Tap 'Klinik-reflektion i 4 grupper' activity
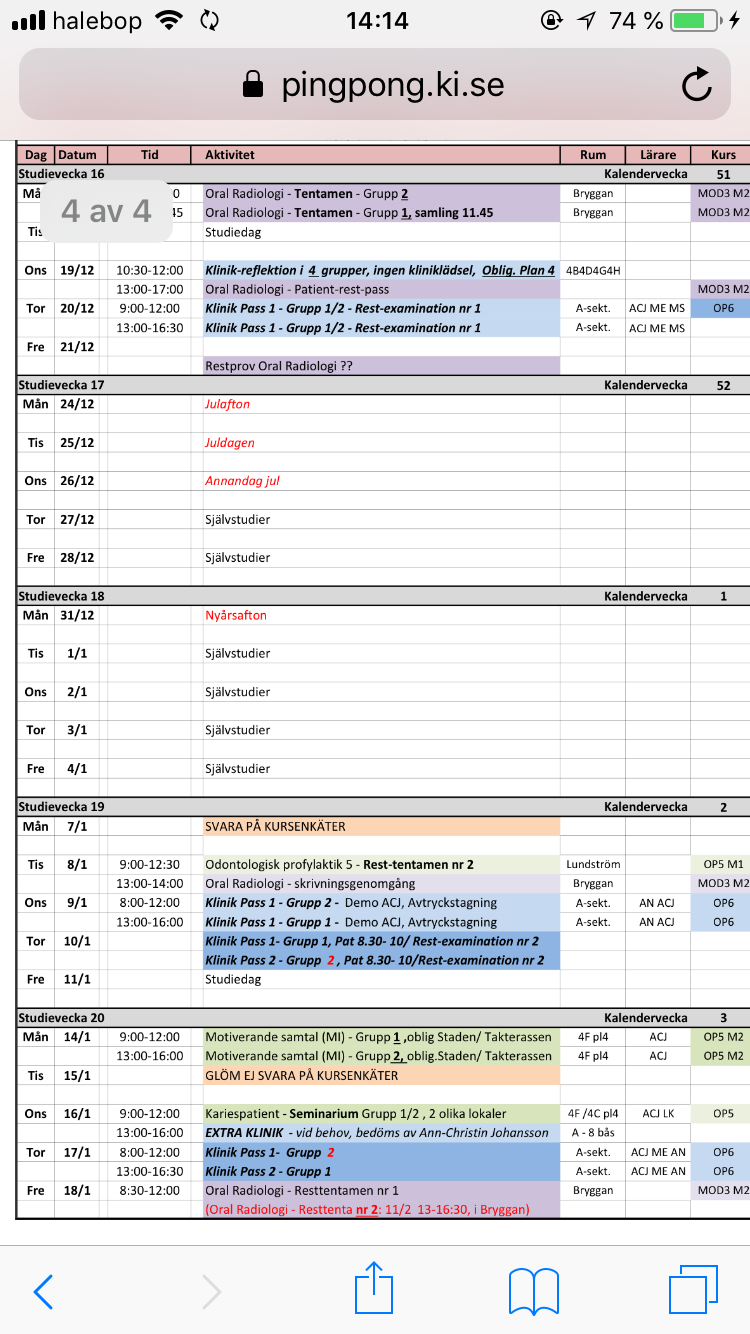Image resolution: width=750 pixels, height=1334 pixels. [380, 270]
